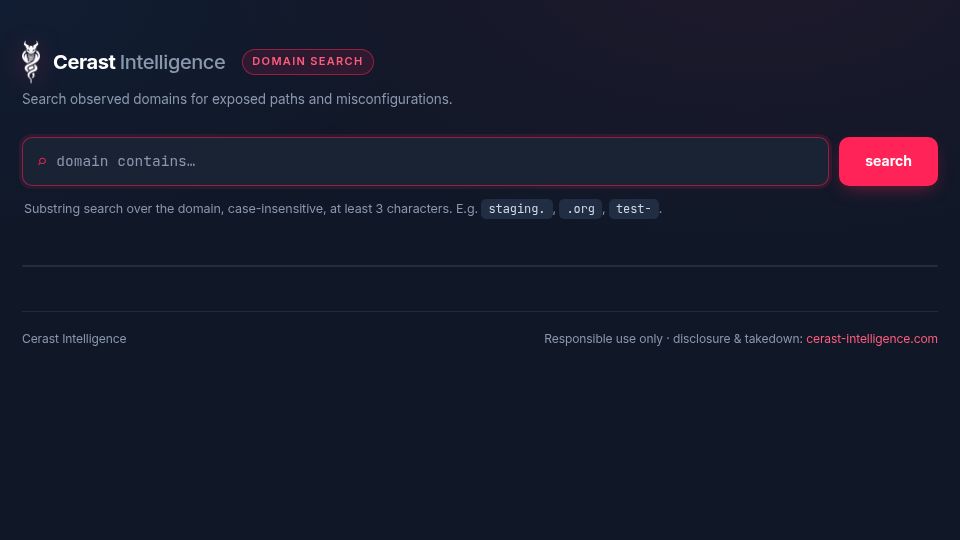Click the "Cerast Intelligence" header title

tap(139, 62)
